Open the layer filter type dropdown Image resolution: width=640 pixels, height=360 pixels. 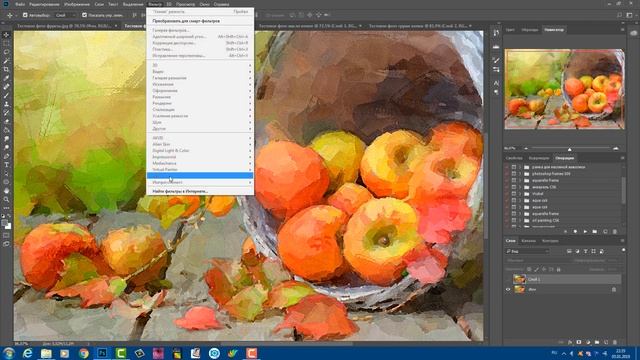pos(527,251)
